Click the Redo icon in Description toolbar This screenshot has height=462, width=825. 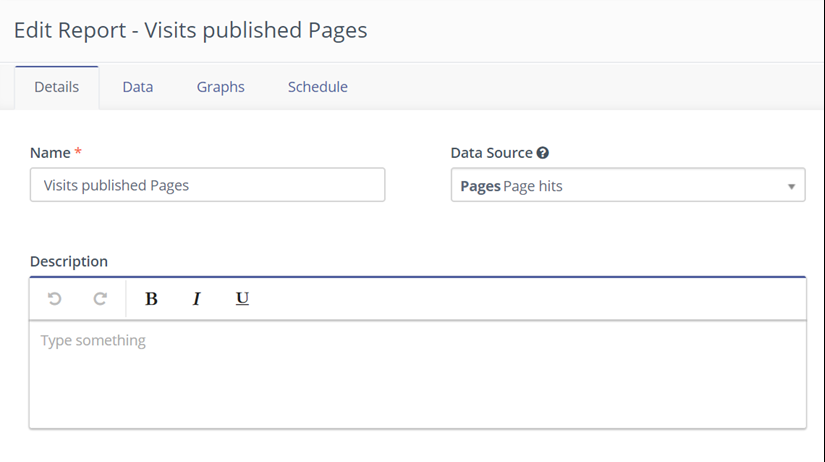100,299
